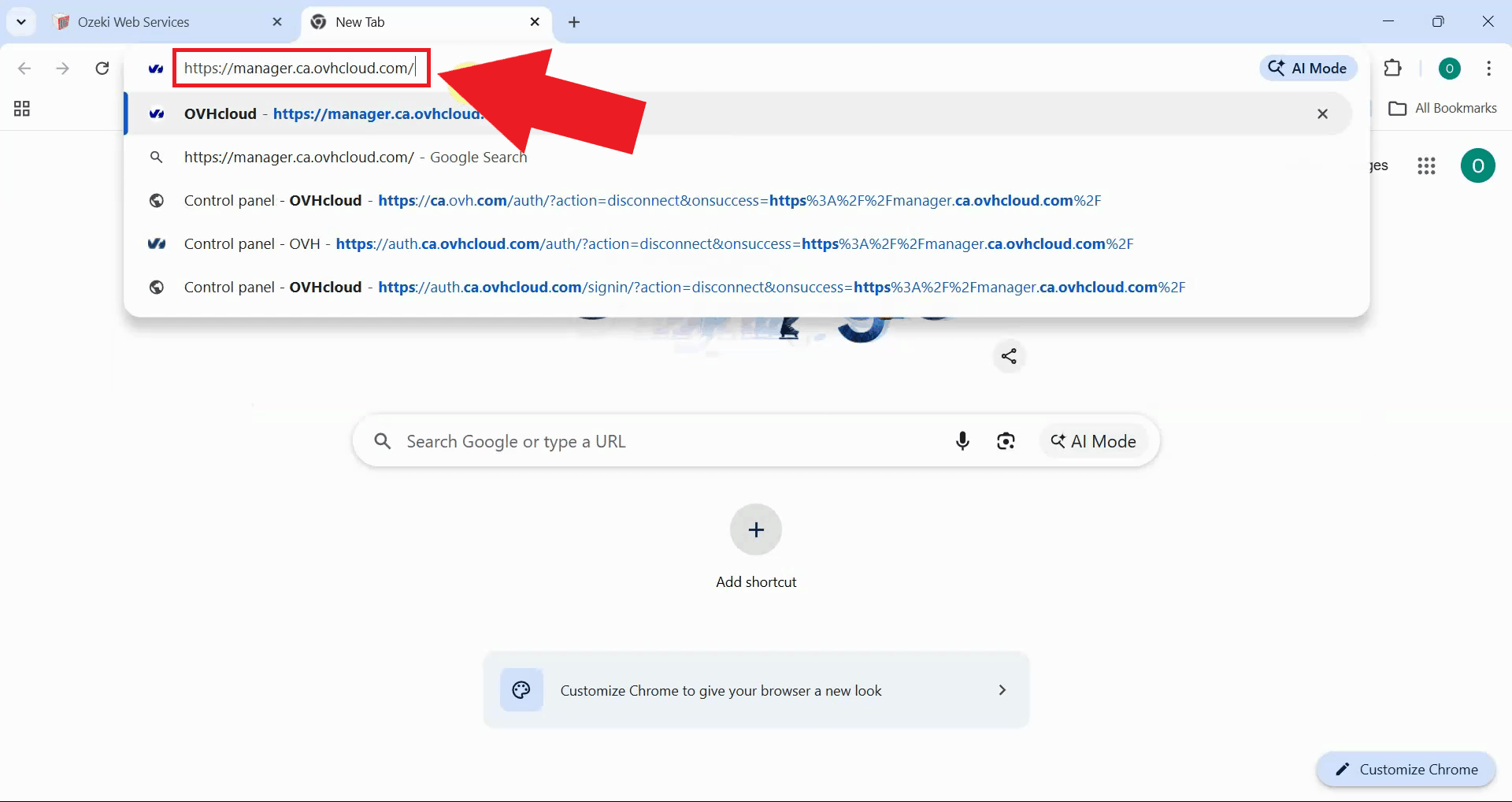Open the three-dot Chrome menu

(1489, 69)
